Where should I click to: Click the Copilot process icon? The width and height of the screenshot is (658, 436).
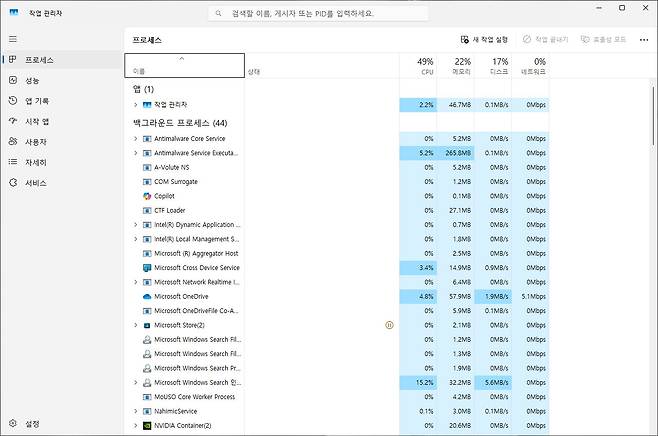(146, 196)
